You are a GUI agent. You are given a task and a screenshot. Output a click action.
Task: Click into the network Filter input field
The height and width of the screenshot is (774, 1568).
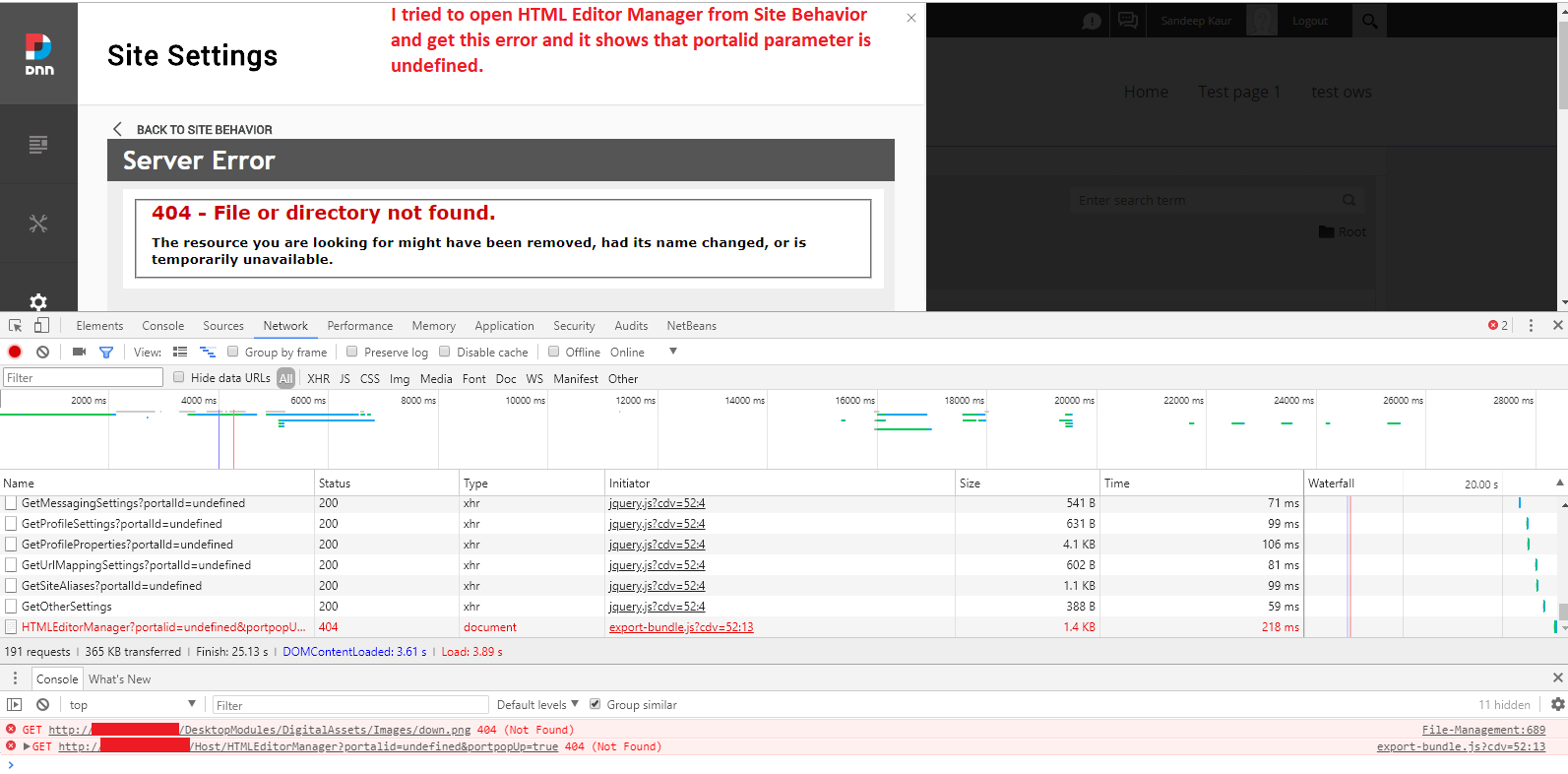[83, 377]
